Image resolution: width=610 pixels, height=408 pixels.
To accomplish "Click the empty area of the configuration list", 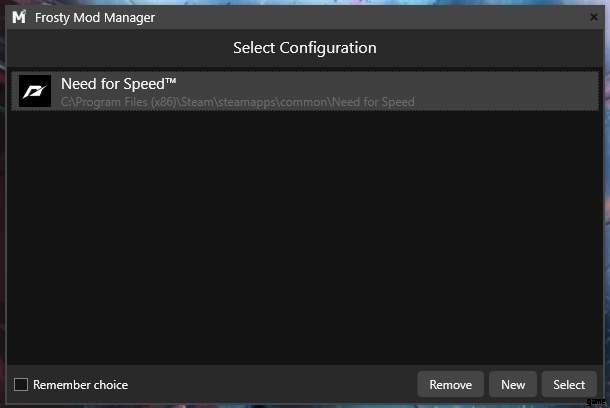I will (x=304, y=240).
